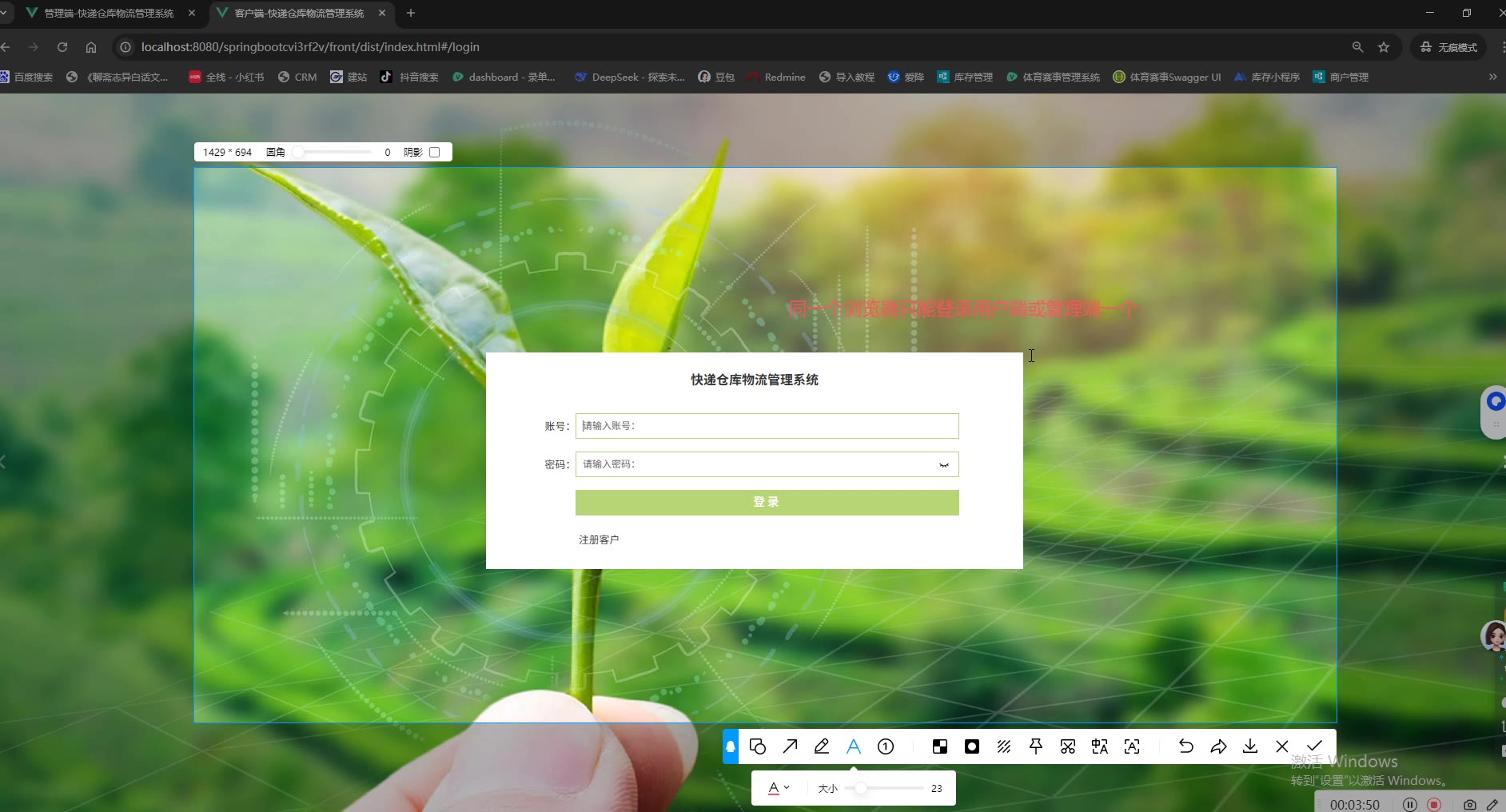The height and width of the screenshot is (812, 1506).
Task: Open the text color dropdown
Action: point(779,788)
